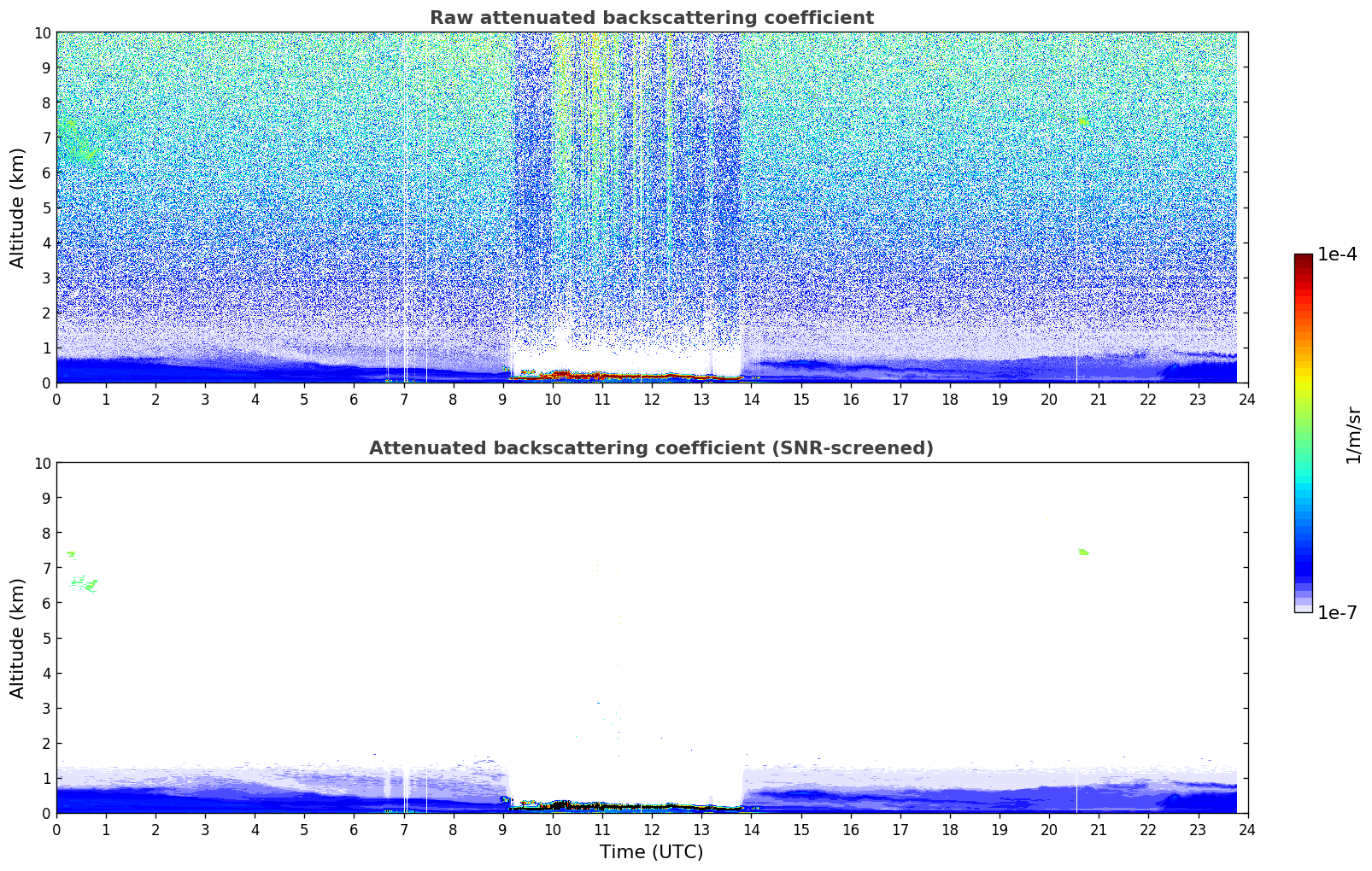This screenshot has height=871, width=1372.
Task: Click the top plot's 'Altitude (km)' label
Action: (x=18, y=208)
